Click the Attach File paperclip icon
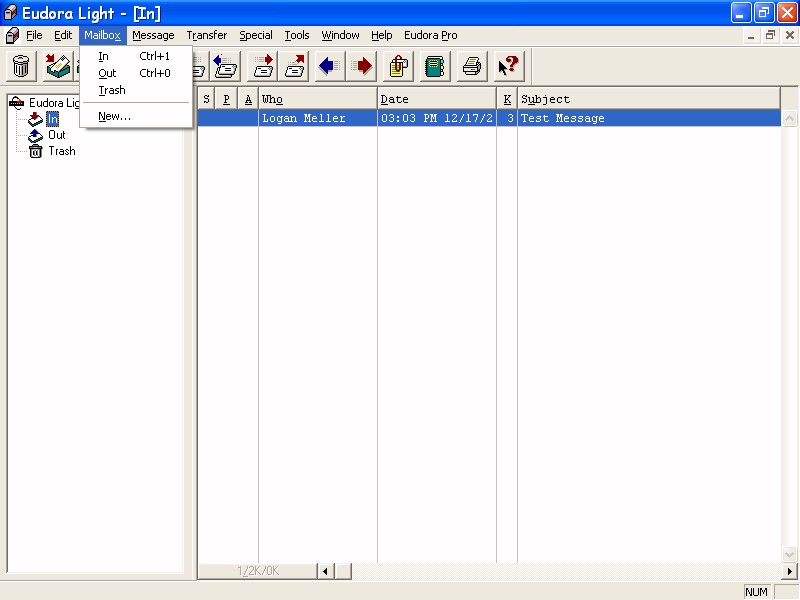 click(398, 66)
